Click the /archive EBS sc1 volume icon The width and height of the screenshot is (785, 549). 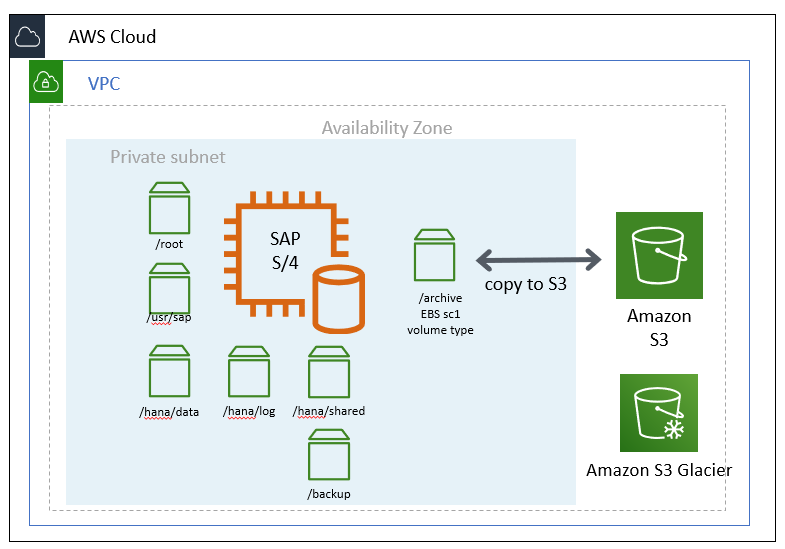[434, 256]
